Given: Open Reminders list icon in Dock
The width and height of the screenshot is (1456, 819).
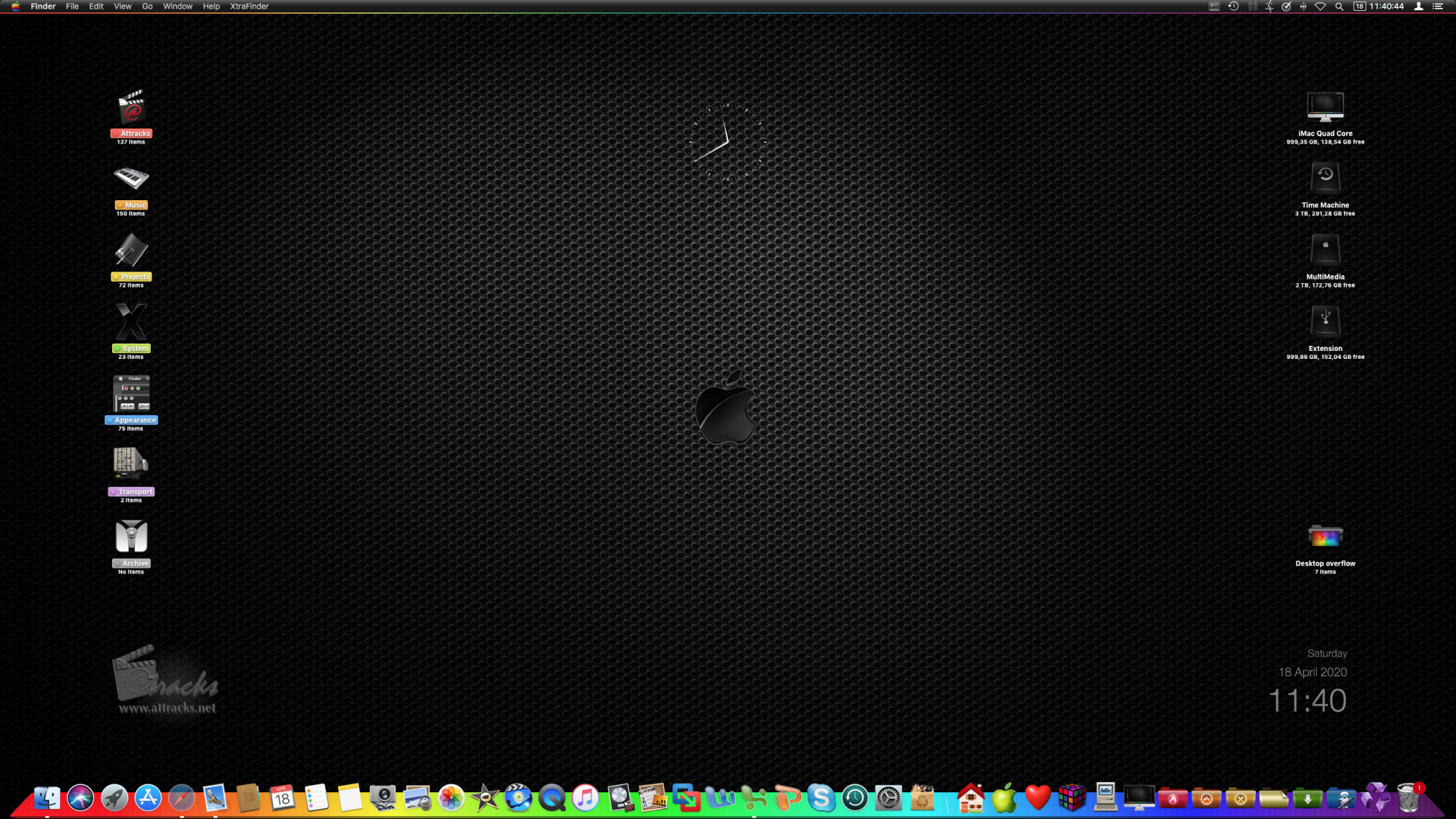Looking at the screenshot, I should coord(316,798).
